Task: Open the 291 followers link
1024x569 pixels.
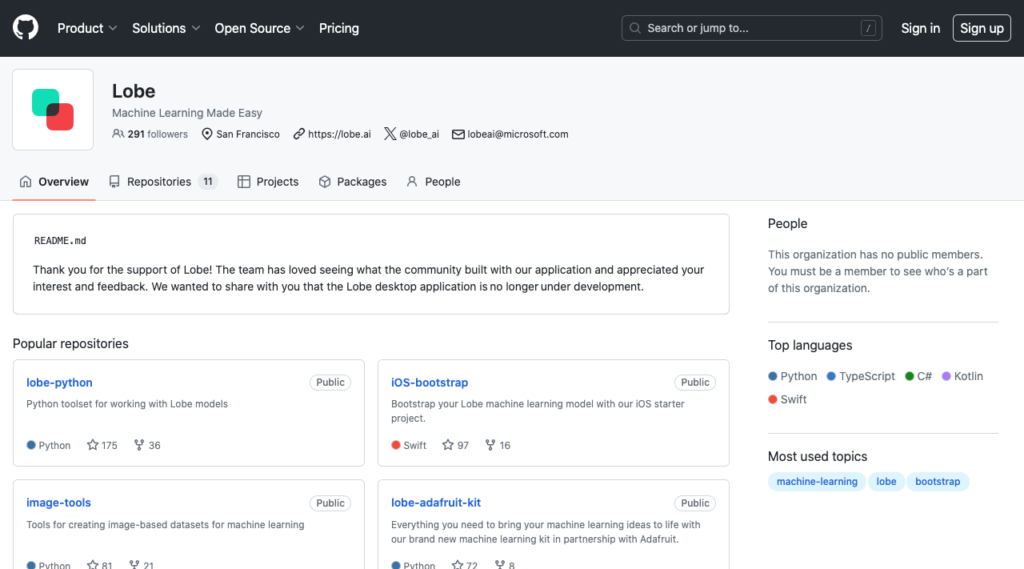Action: [150, 134]
